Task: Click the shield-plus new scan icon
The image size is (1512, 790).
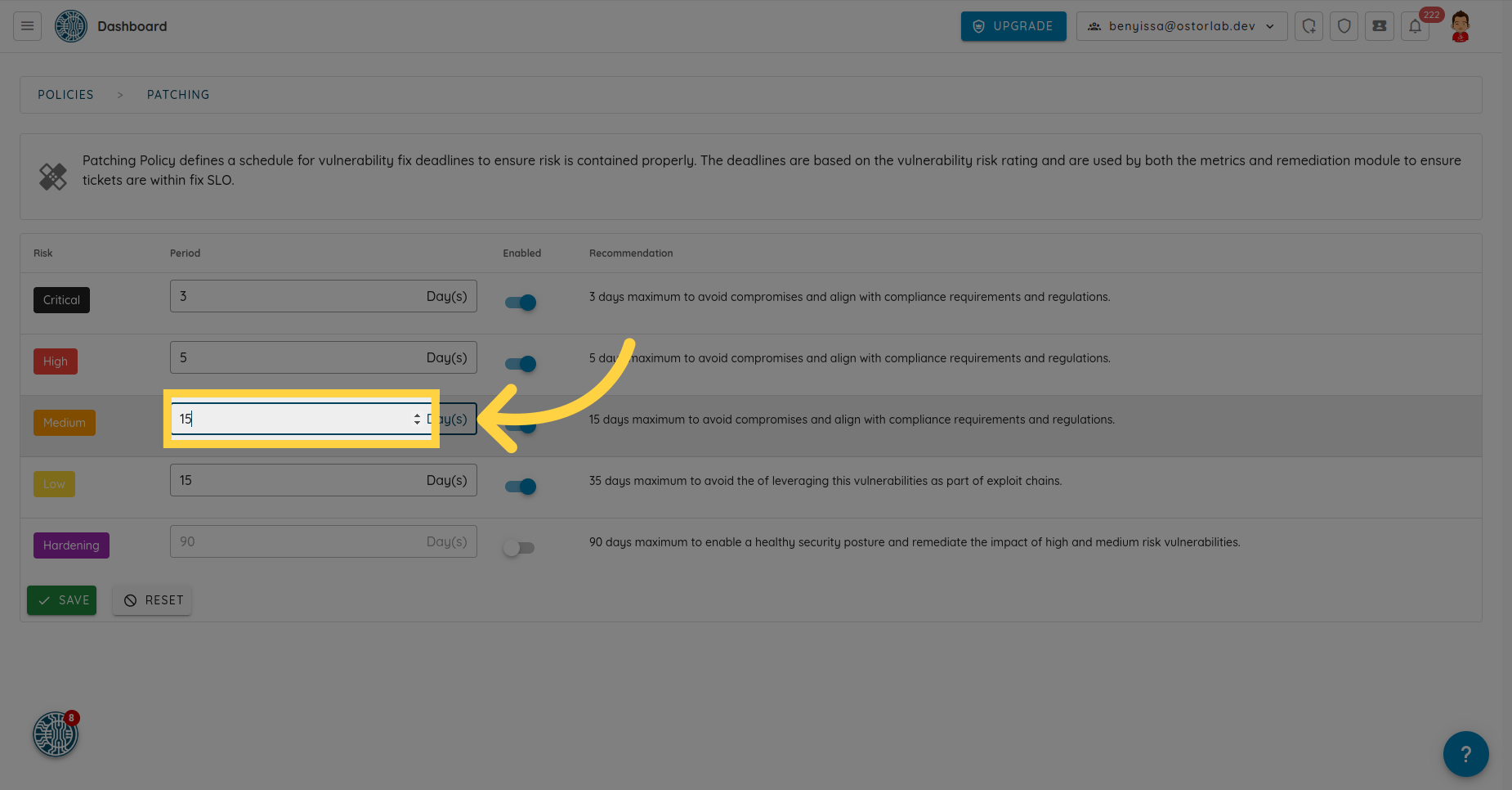Action: (1308, 26)
